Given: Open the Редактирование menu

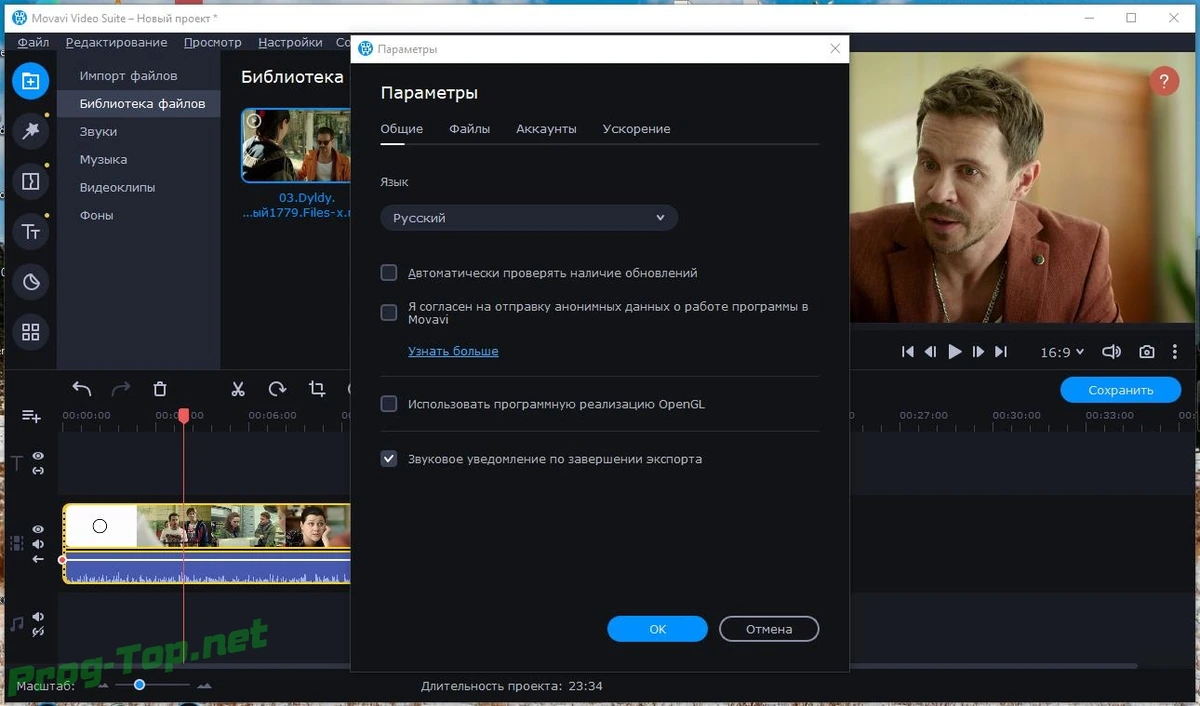Looking at the screenshot, I should click(117, 42).
